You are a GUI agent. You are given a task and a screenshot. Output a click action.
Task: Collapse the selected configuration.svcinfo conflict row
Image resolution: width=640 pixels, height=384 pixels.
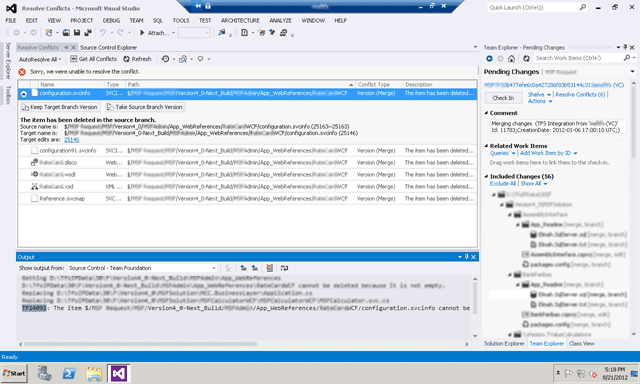(x=24, y=94)
